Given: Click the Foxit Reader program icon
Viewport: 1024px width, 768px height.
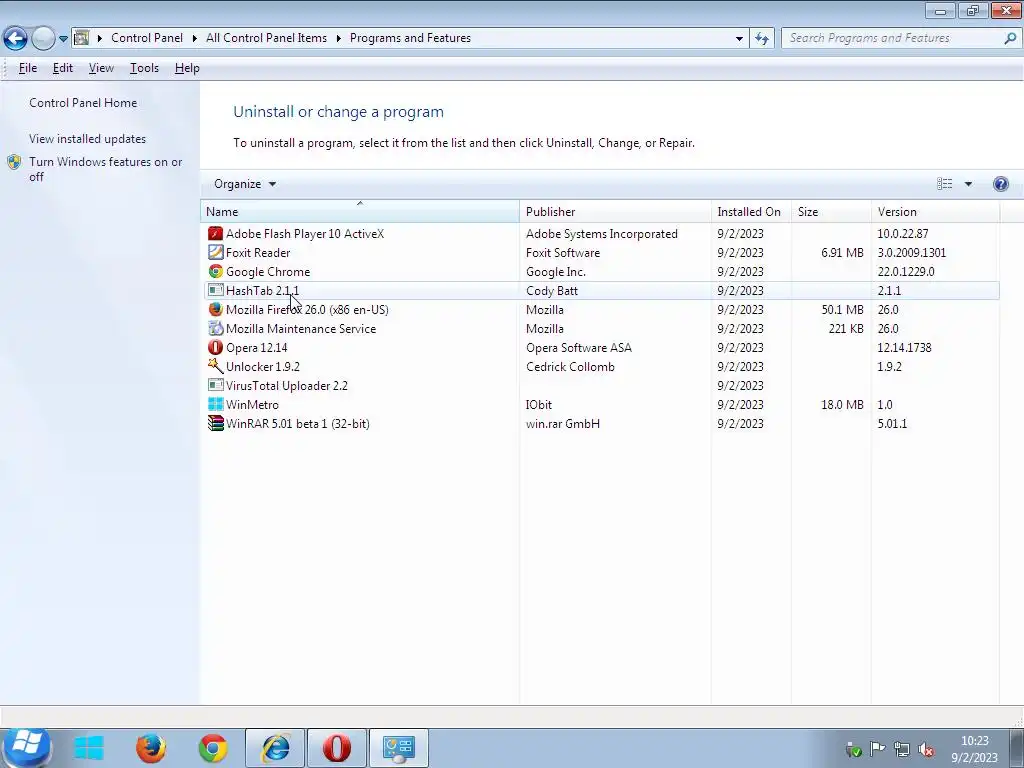Looking at the screenshot, I should tap(216, 253).
